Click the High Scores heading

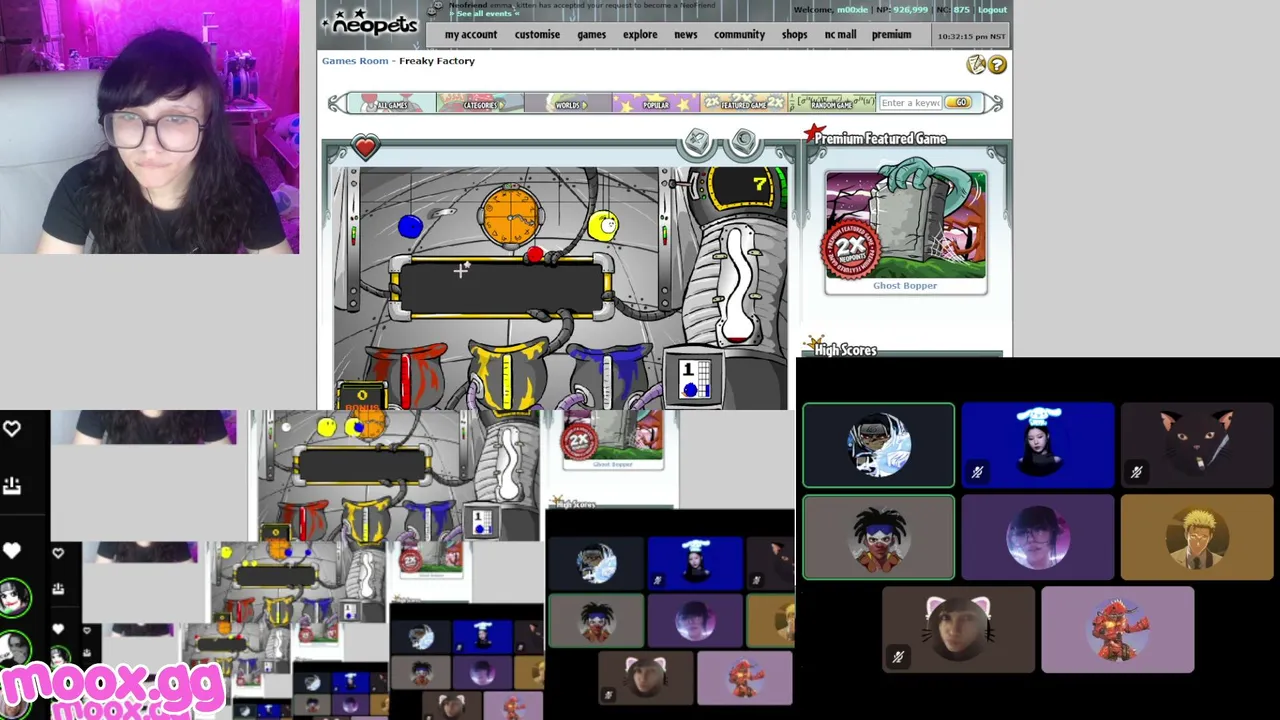tap(845, 350)
